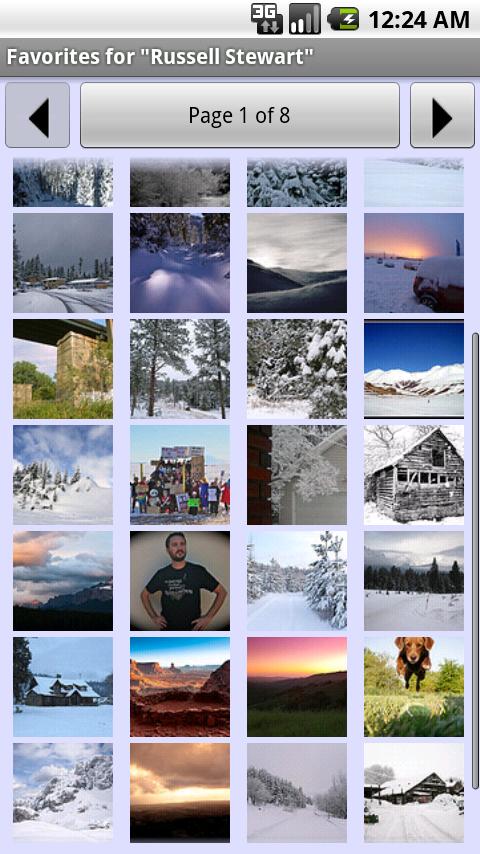Open the old wooden barn in snow photo
This screenshot has width=480, height=854.
tap(414, 475)
